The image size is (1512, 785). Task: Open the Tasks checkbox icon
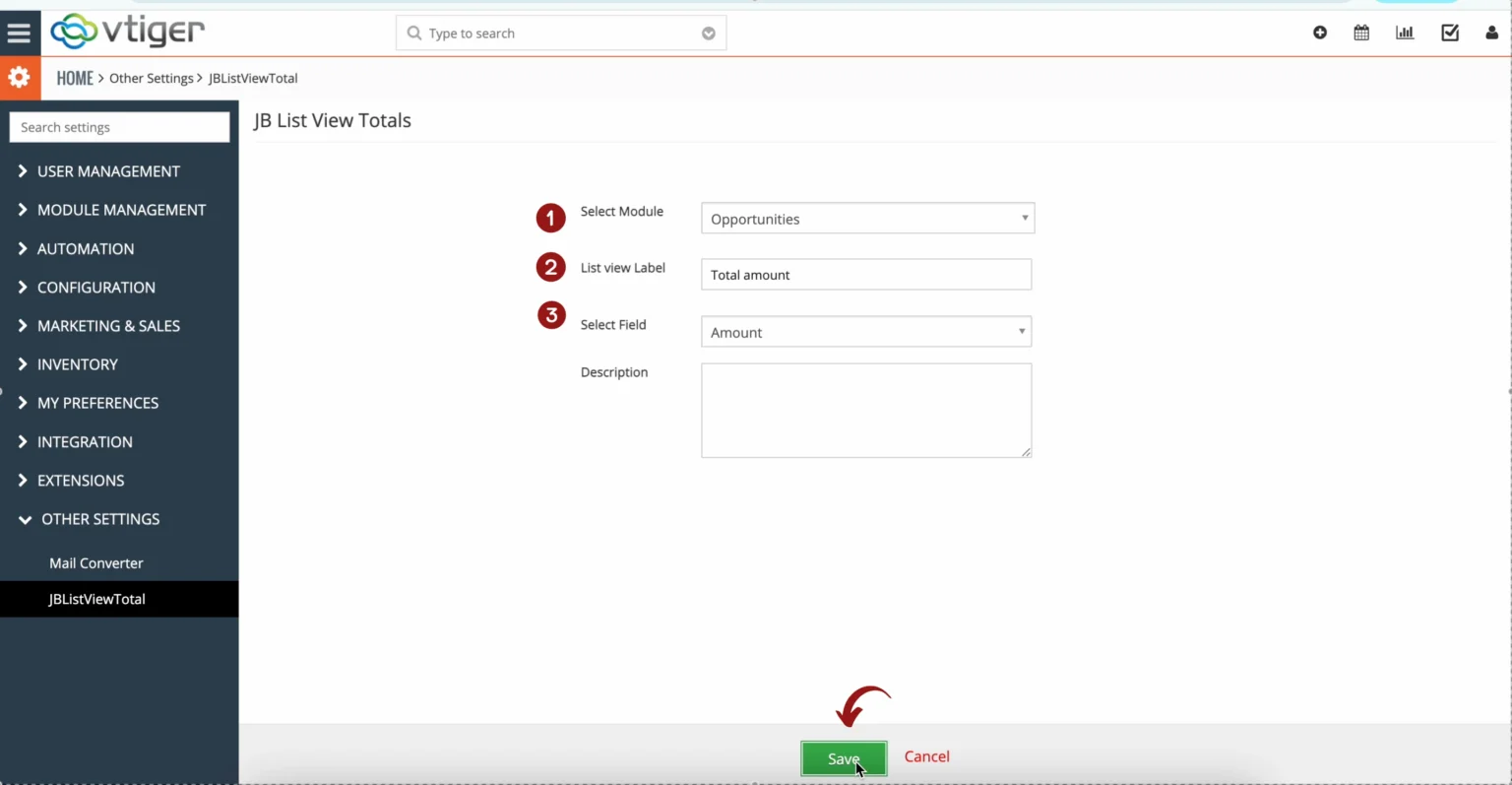pos(1449,33)
